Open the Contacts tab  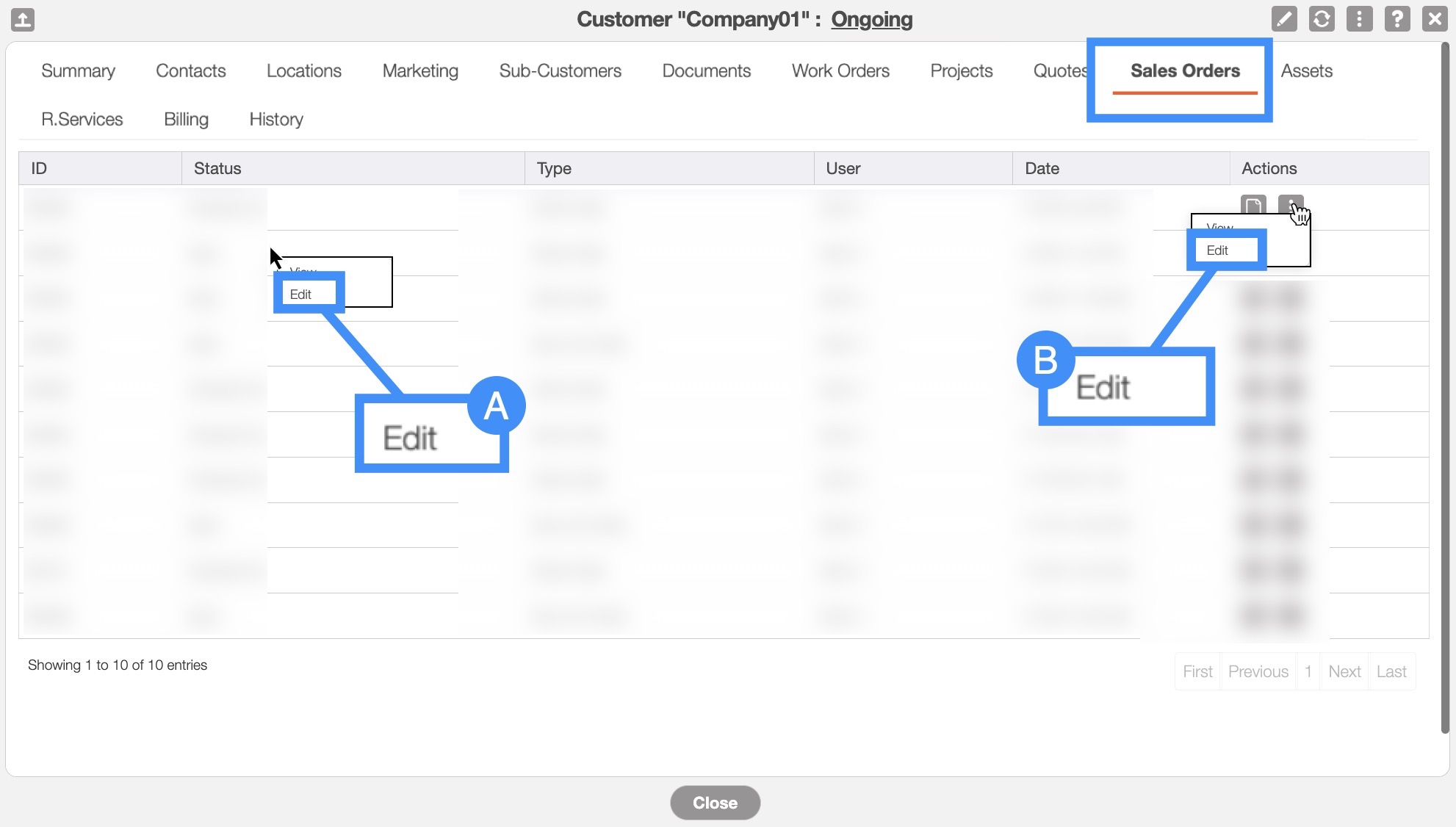(x=190, y=71)
